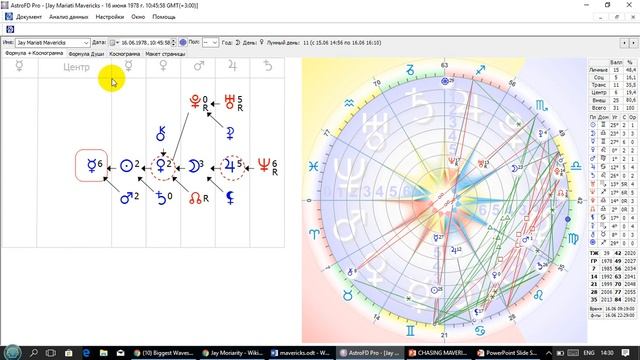
Task: Click the Taurus sign on the chart wheel
Action: tap(347, 295)
